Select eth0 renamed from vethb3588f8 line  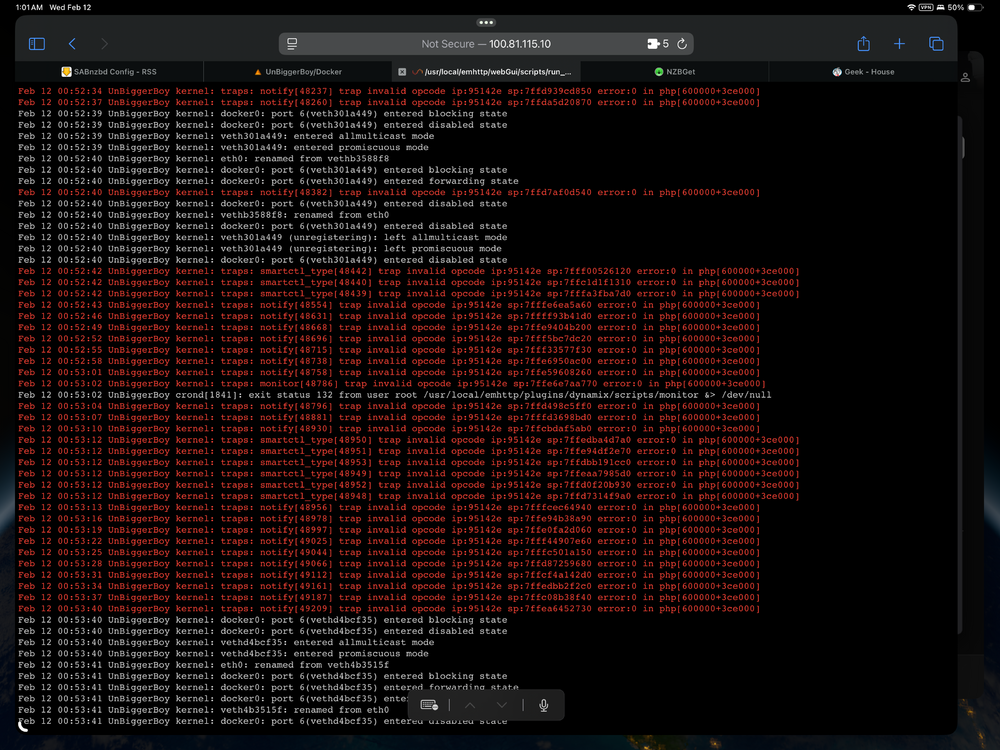[x=203, y=158]
